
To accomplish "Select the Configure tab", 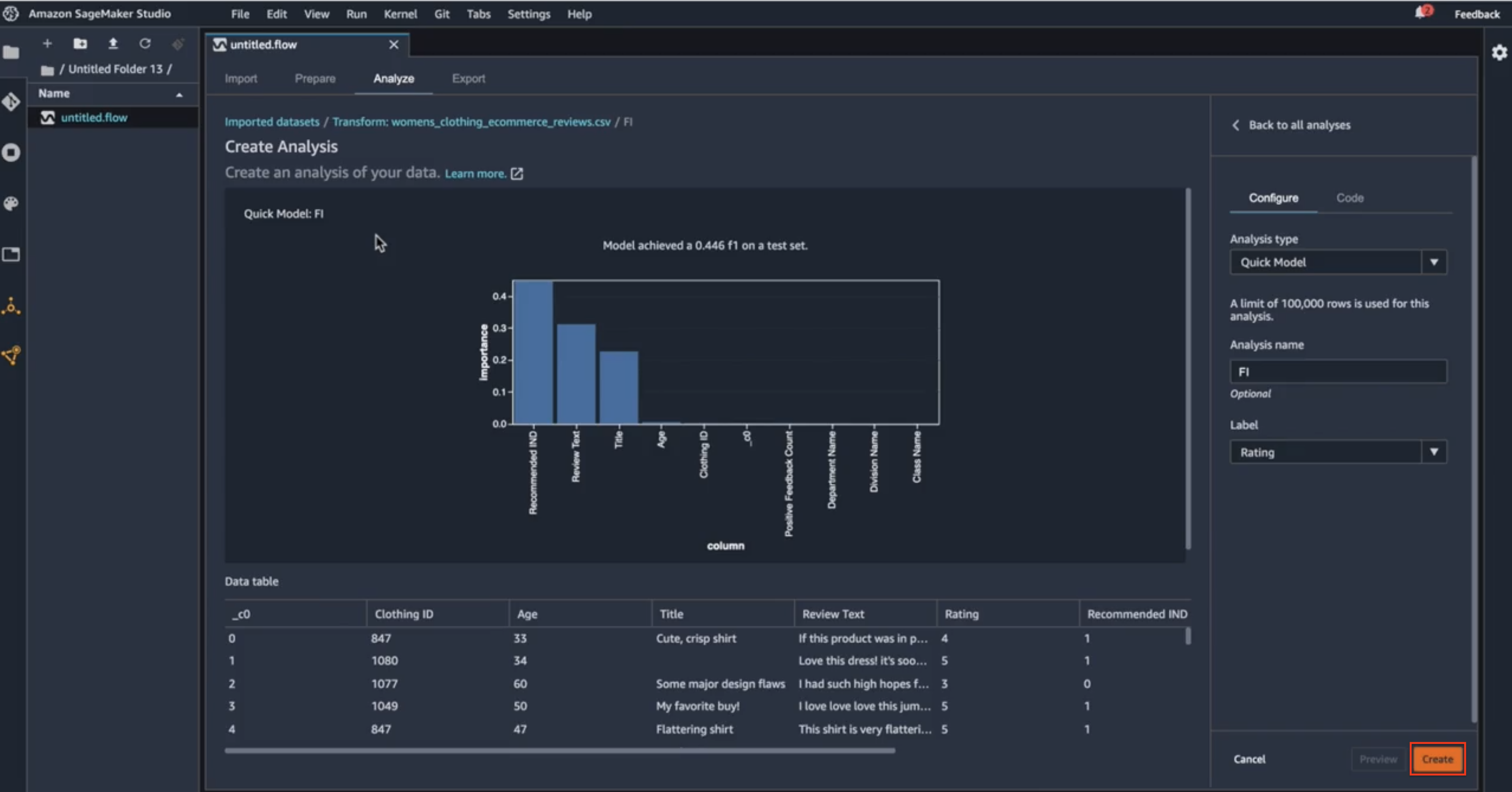I will pos(1273,198).
